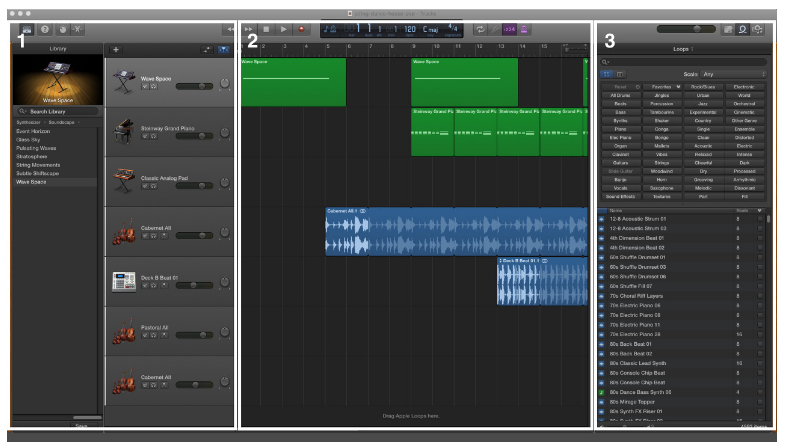Screen dimensions: 785x444
Task: Filter loops by Cinematic keyword
Action: 744,112
